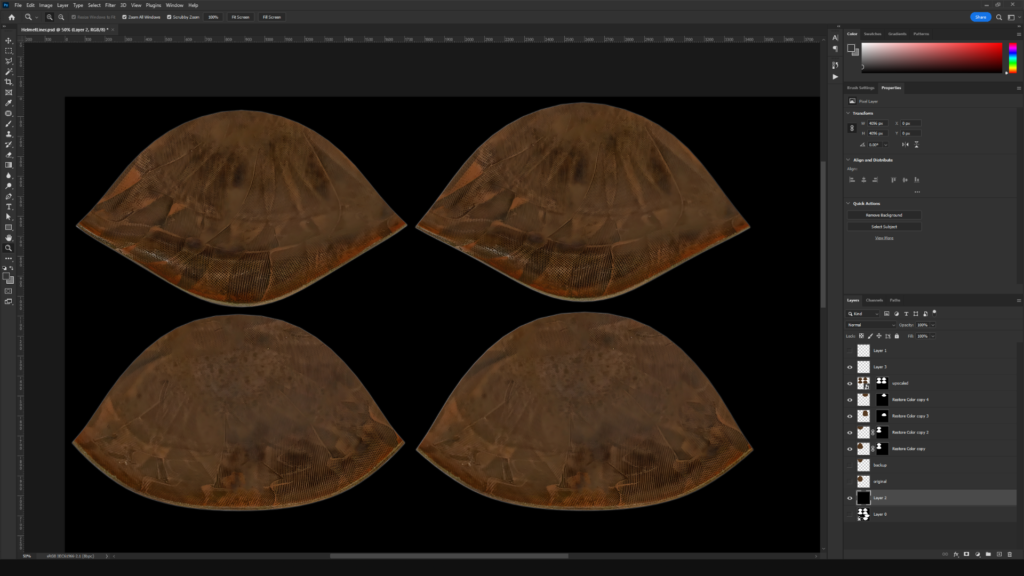Click the Select Subject button
This screenshot has width=1024, height=576.
tap(884, 227)
